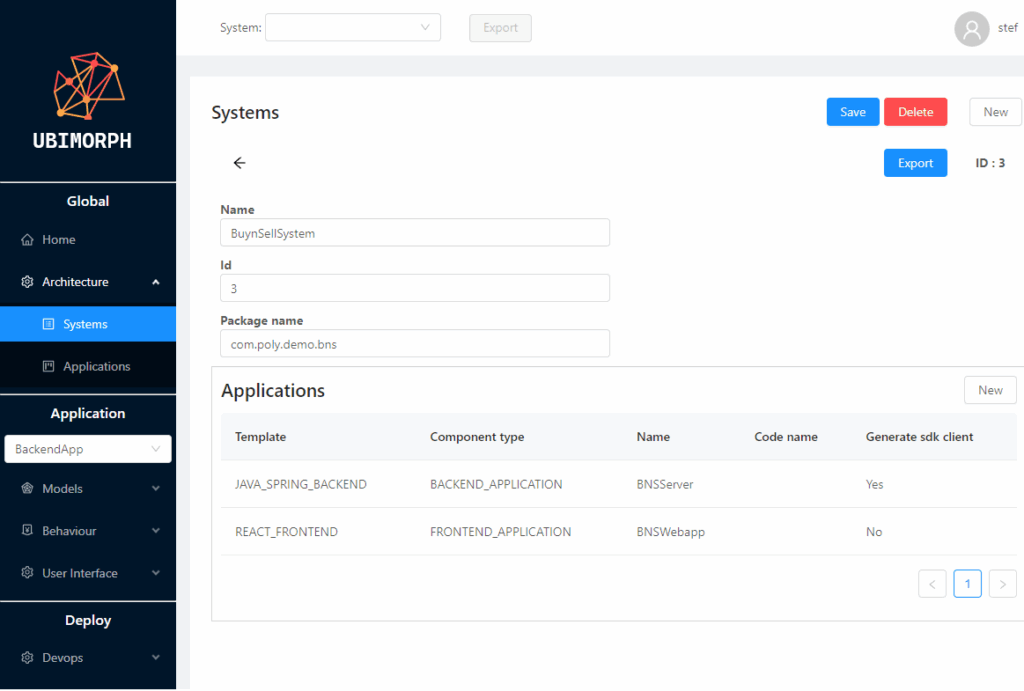Click the Behaviour icon in sidebar

28,531
